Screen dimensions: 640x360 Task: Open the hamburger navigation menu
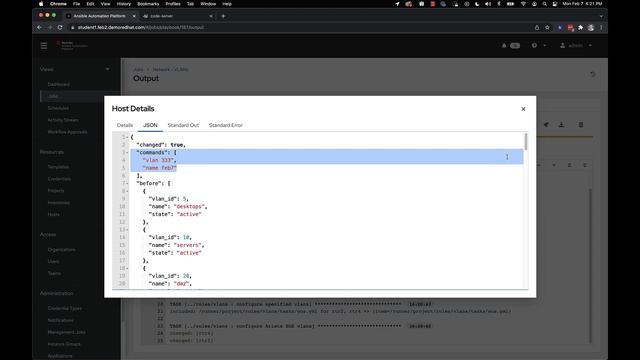[44, 46]
